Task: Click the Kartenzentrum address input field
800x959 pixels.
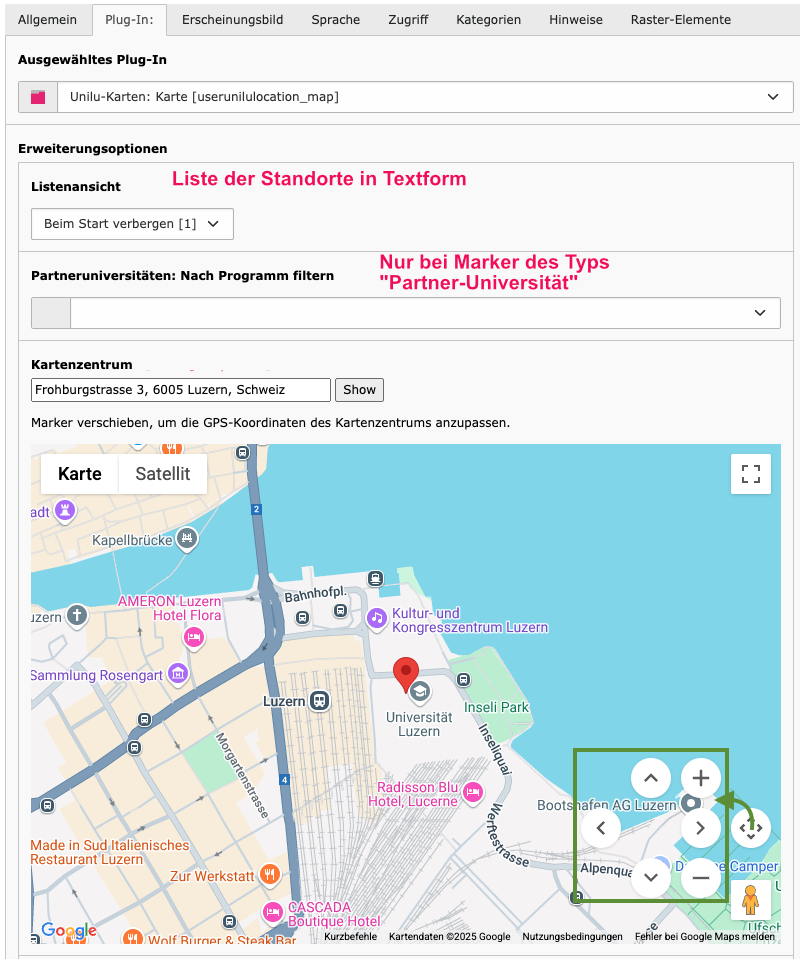Action: [x=180, y=390]
